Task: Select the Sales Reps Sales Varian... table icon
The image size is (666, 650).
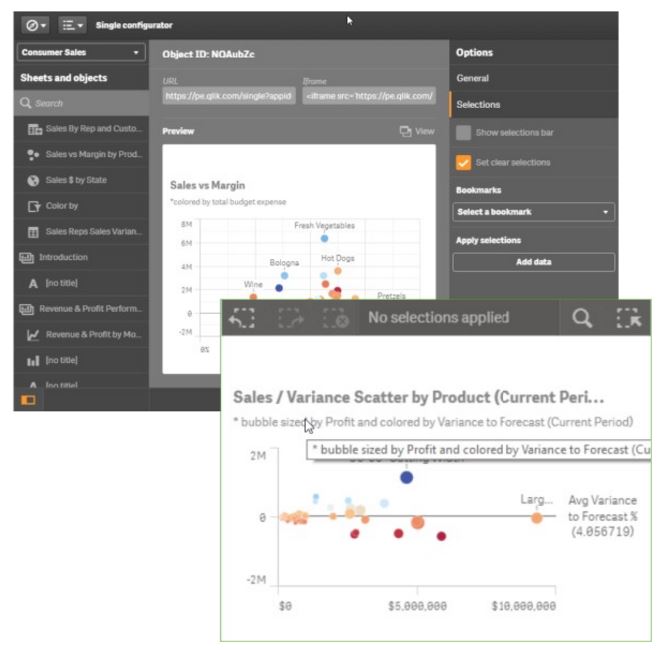Action: coord(33,232)
